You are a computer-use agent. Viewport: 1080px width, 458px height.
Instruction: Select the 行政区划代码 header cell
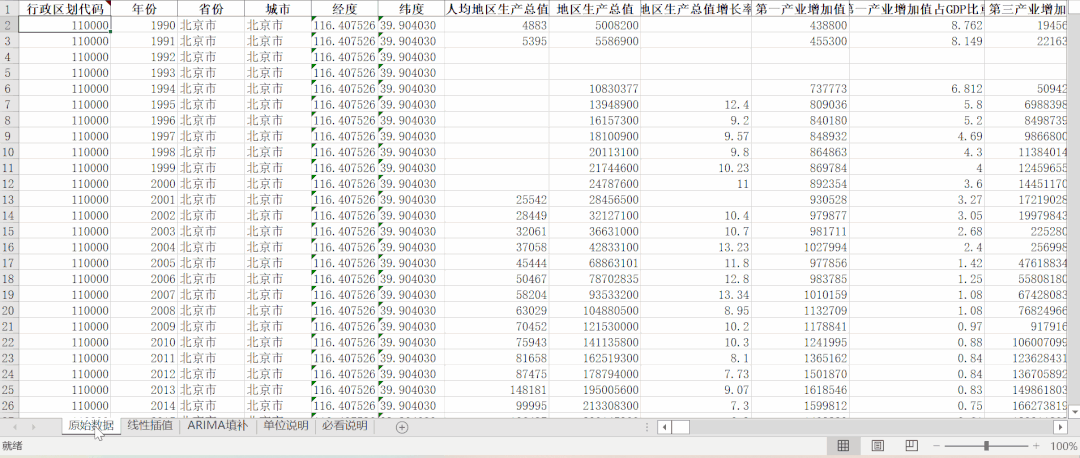(x=64, y=8)
